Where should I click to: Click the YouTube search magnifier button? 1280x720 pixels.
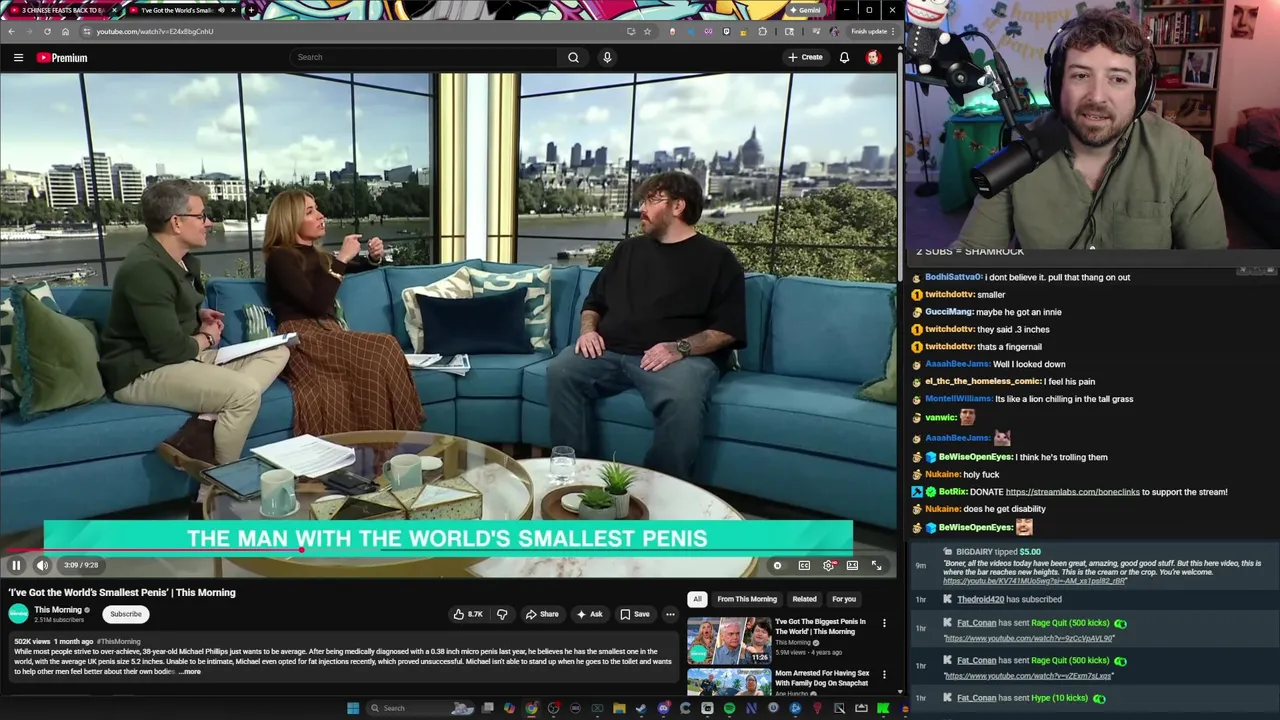point(573,57)
